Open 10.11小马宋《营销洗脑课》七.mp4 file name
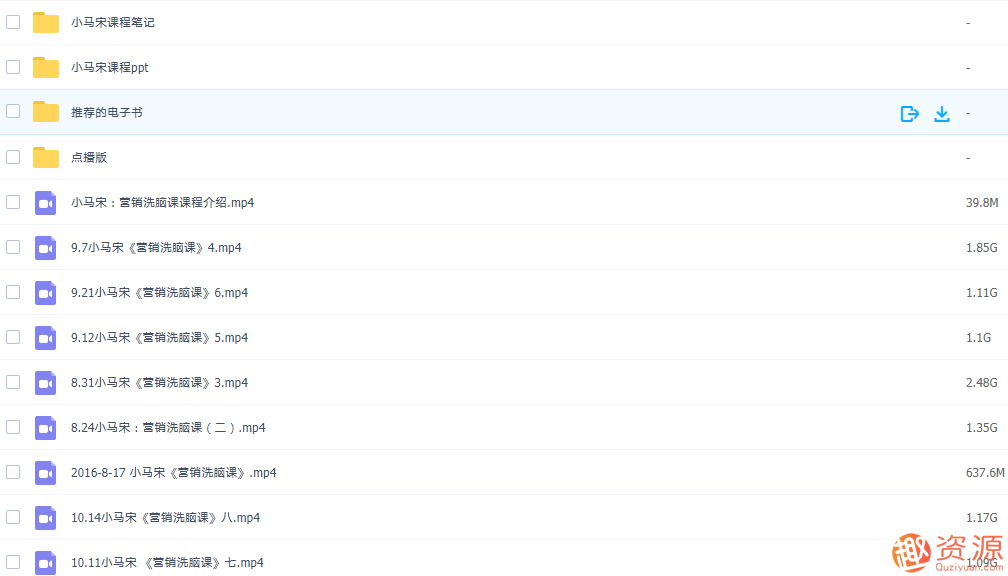1008x576 pixels. 167,563
